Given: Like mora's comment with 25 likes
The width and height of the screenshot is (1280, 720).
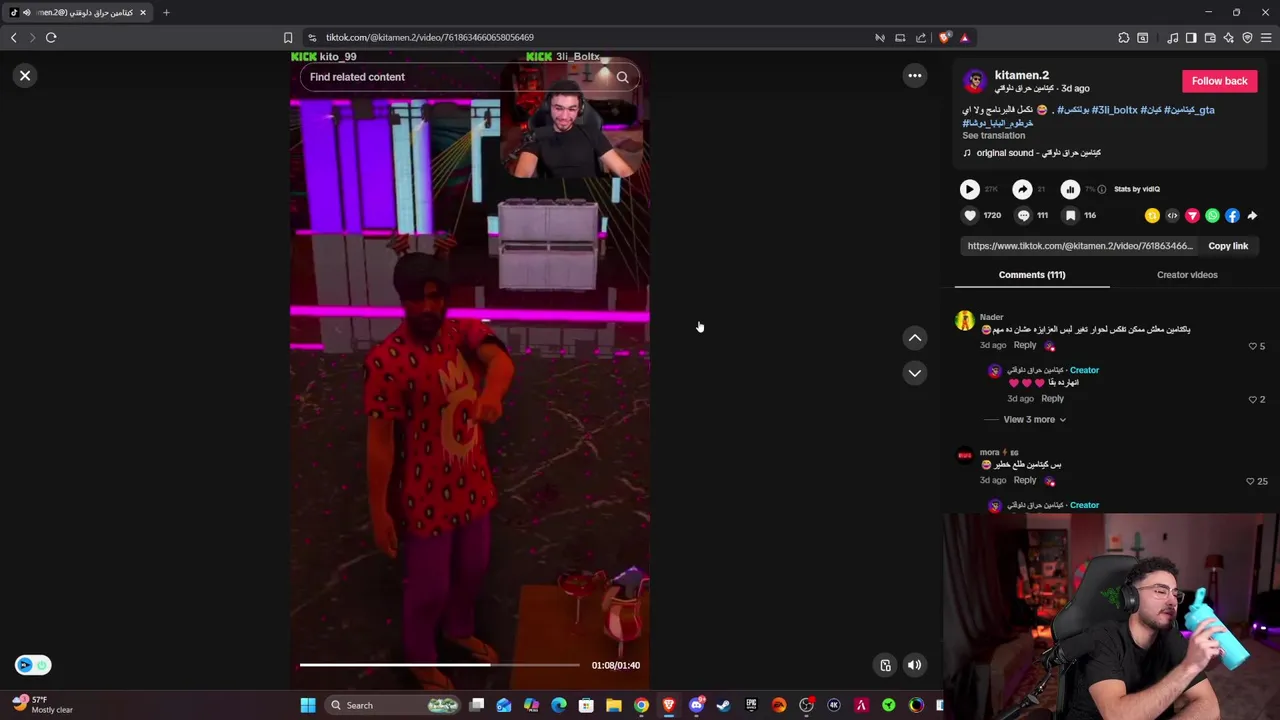Looking at the screenshot, I should click(1251, 481).
